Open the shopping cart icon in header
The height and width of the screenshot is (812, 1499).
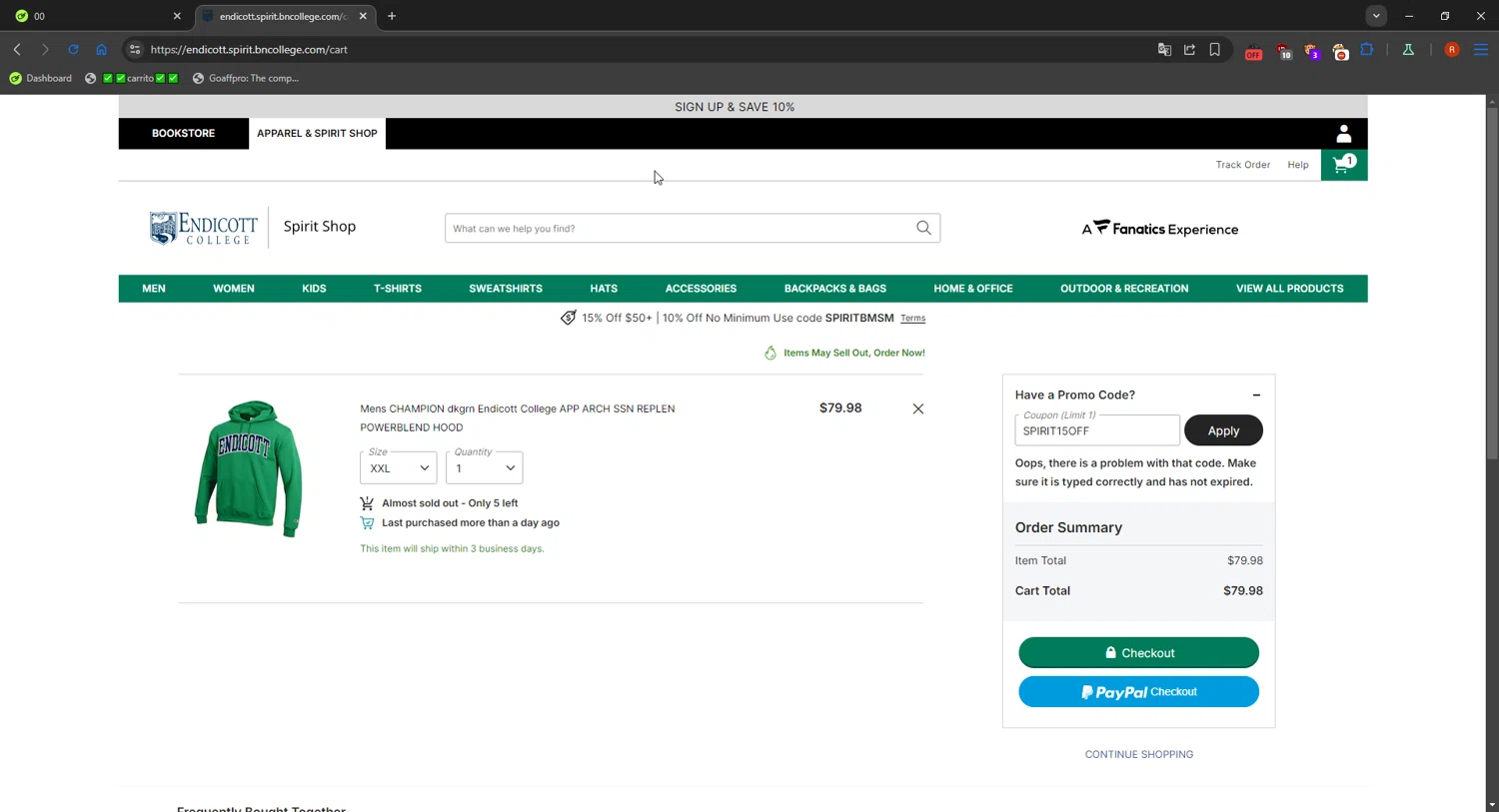(x=1343, y=165)
